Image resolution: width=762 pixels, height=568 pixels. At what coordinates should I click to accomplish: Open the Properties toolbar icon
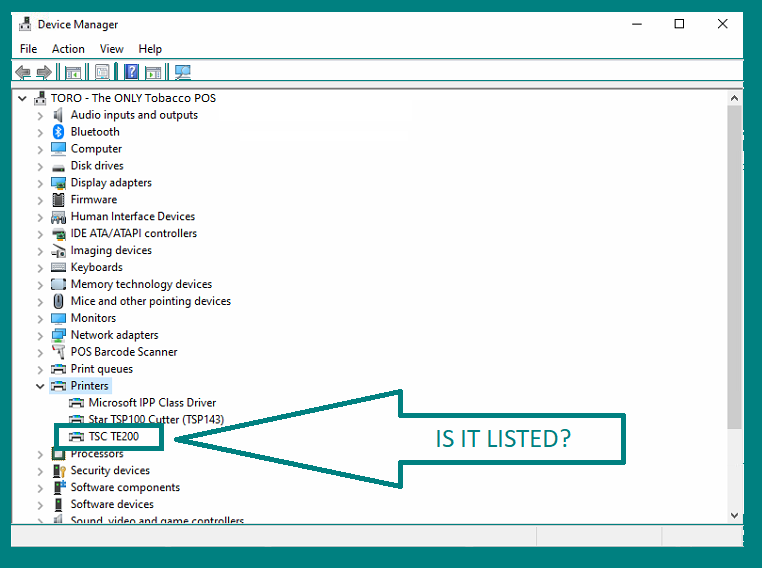(x=102, y=73)
